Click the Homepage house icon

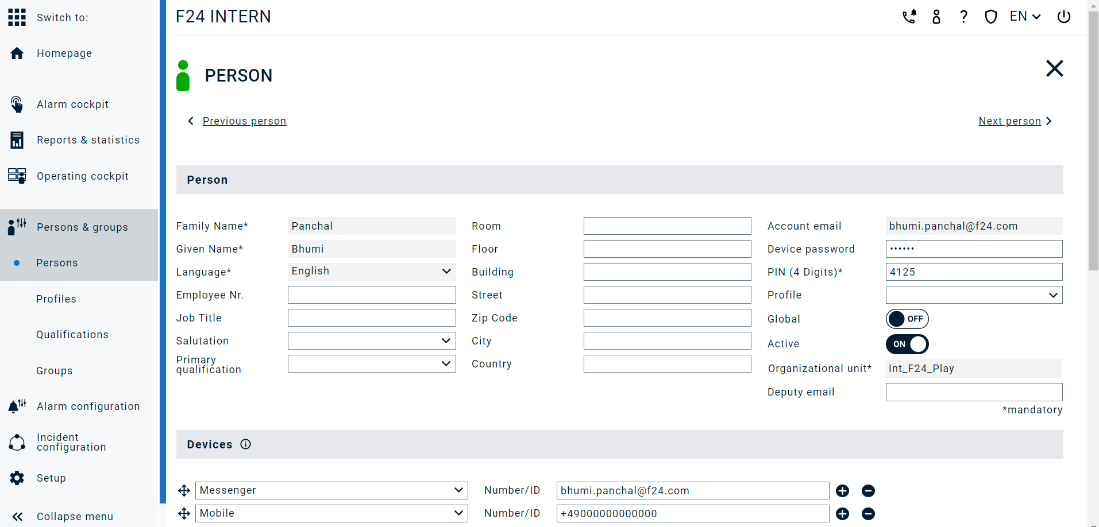click(17, 53)
